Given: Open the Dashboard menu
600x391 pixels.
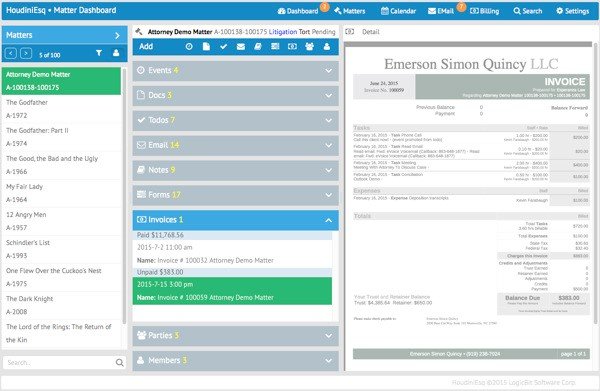Looking at the screenshot, I should click(x=298, y=11).
